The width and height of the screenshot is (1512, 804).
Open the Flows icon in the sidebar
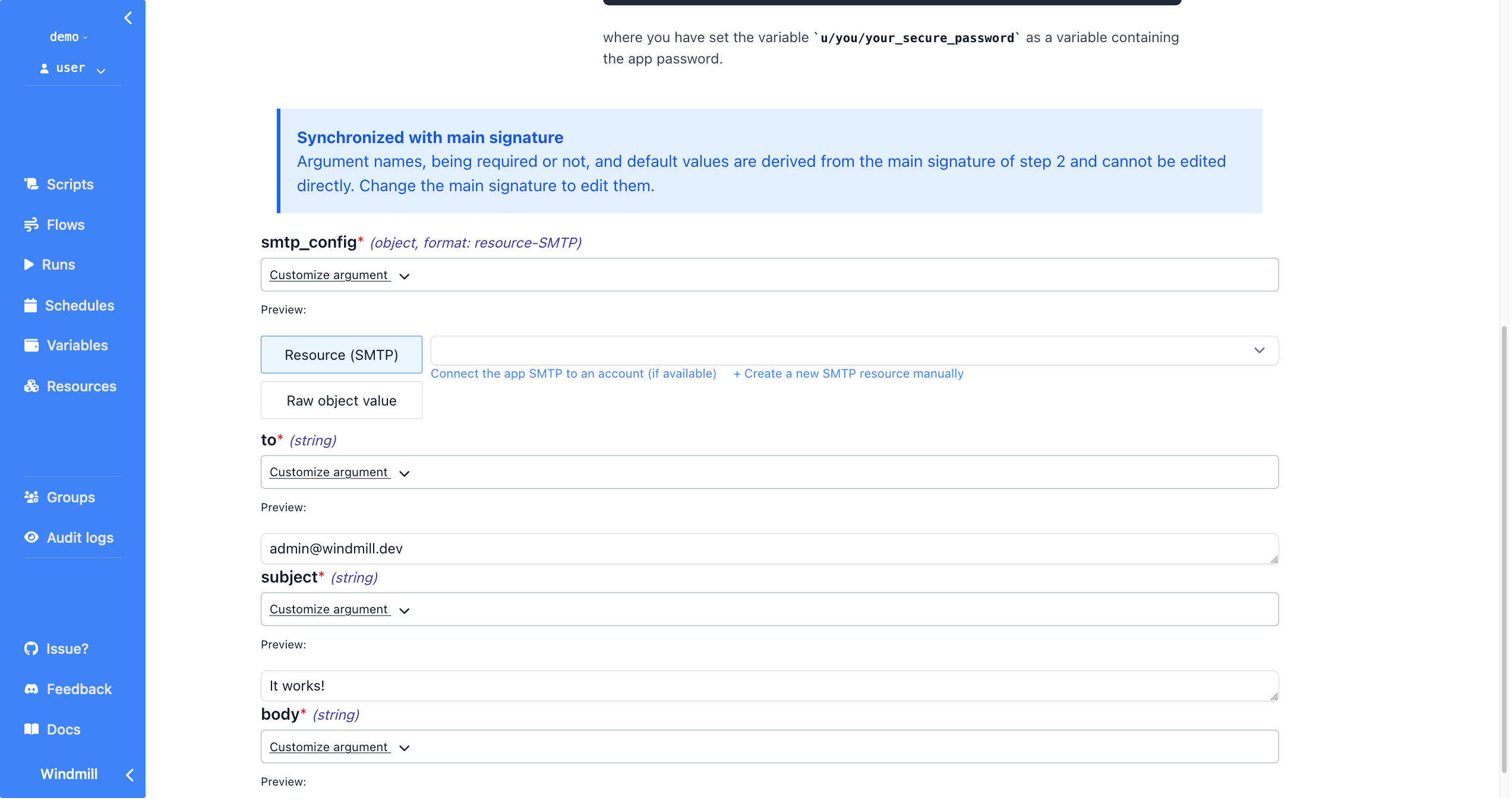pyautogui.click(x=31, y=224)
